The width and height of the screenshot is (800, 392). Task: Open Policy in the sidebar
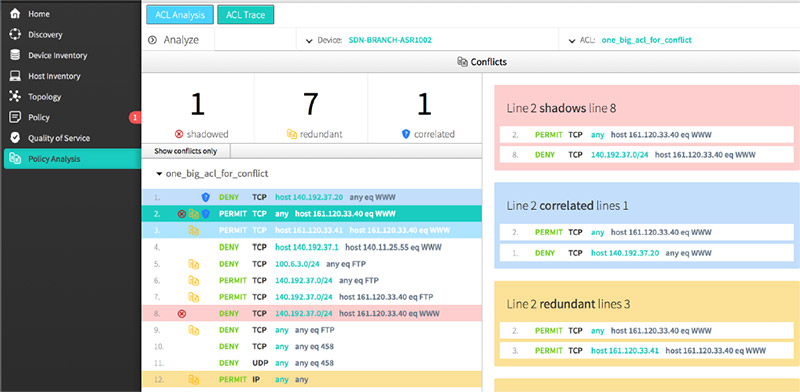(39, 117)
